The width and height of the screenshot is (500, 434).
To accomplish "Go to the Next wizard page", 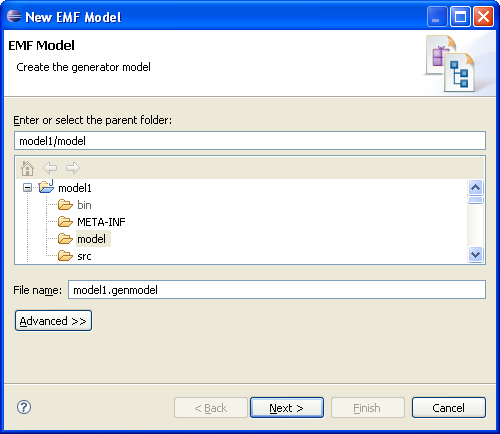I will tap(287, 408).
